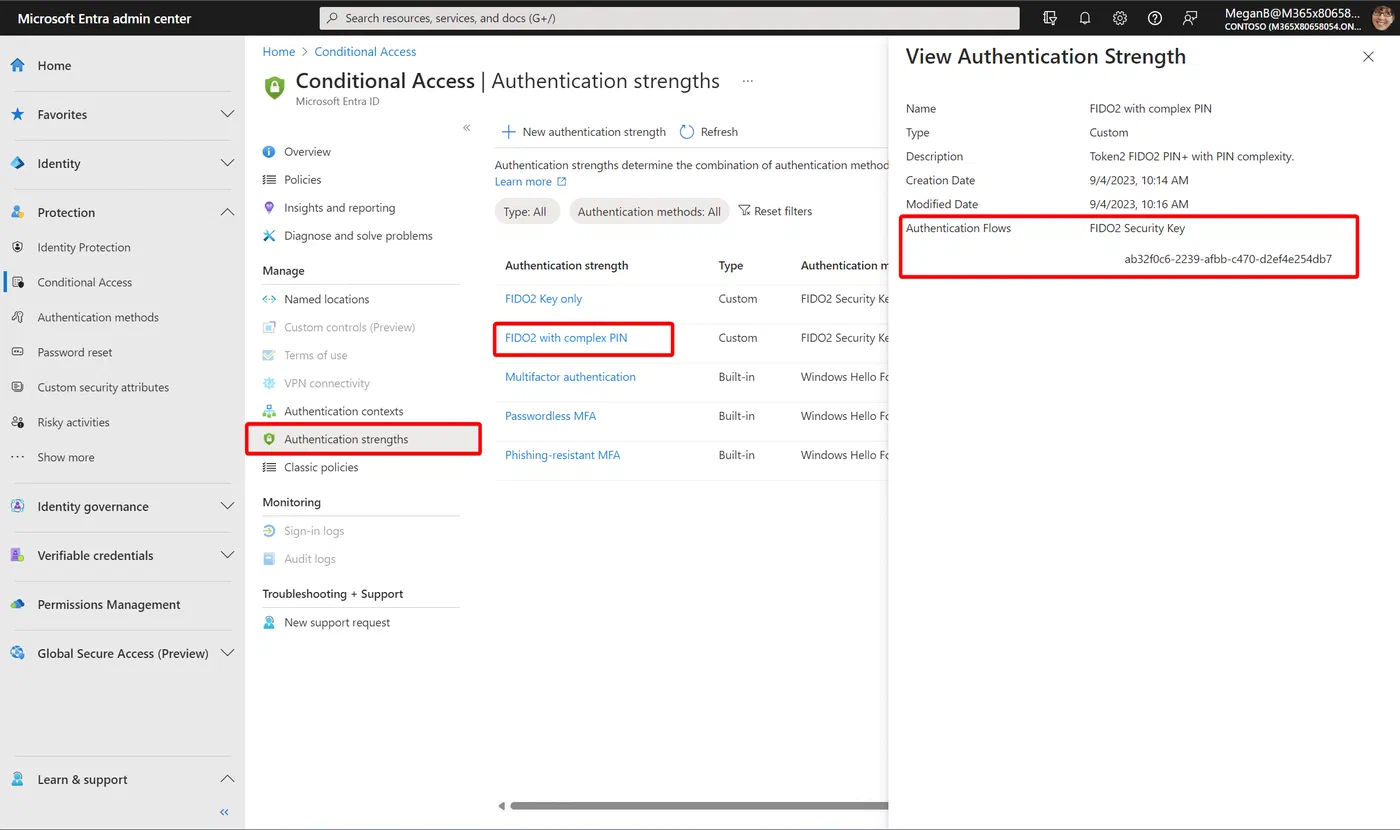Click Reset filters
The image size is (1400, 830).
click(x=775, y=212)
